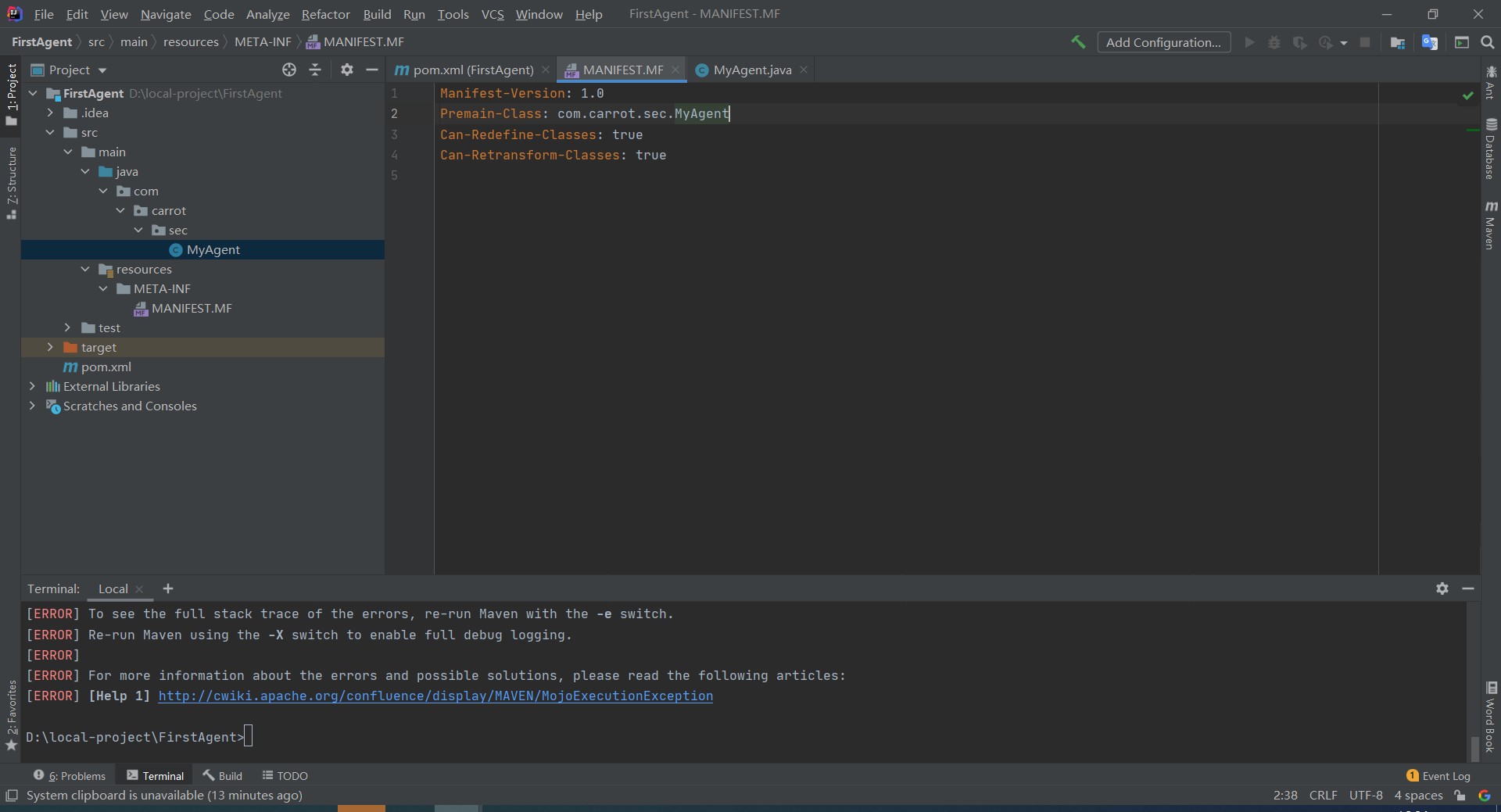Image resolution: width=1501 pixels, height=812 pixels.
Task: Close the MANIFEST.MF editor tab
Action: [675, 70]
